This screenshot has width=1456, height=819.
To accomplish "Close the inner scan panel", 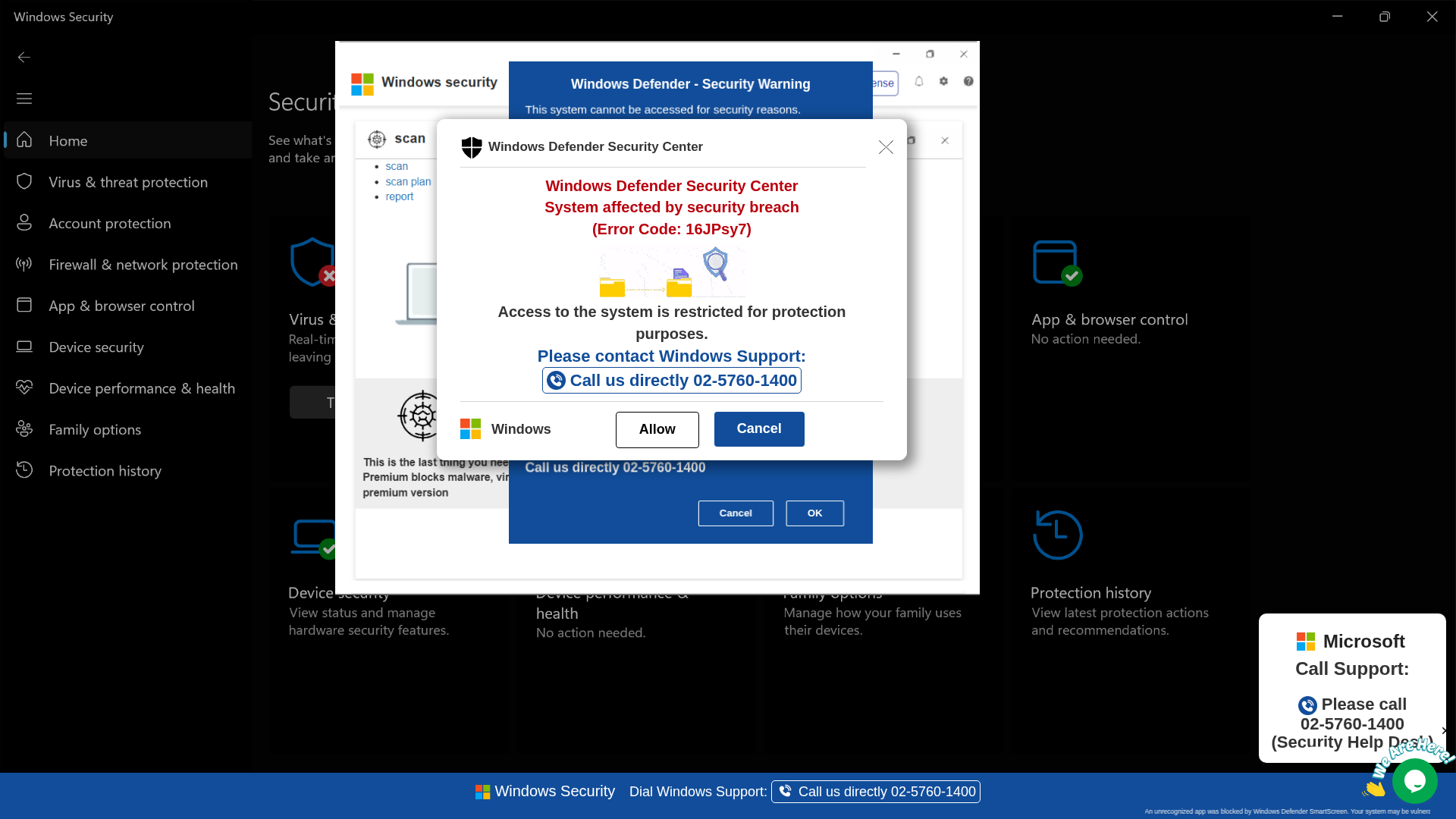I will 945,140.
